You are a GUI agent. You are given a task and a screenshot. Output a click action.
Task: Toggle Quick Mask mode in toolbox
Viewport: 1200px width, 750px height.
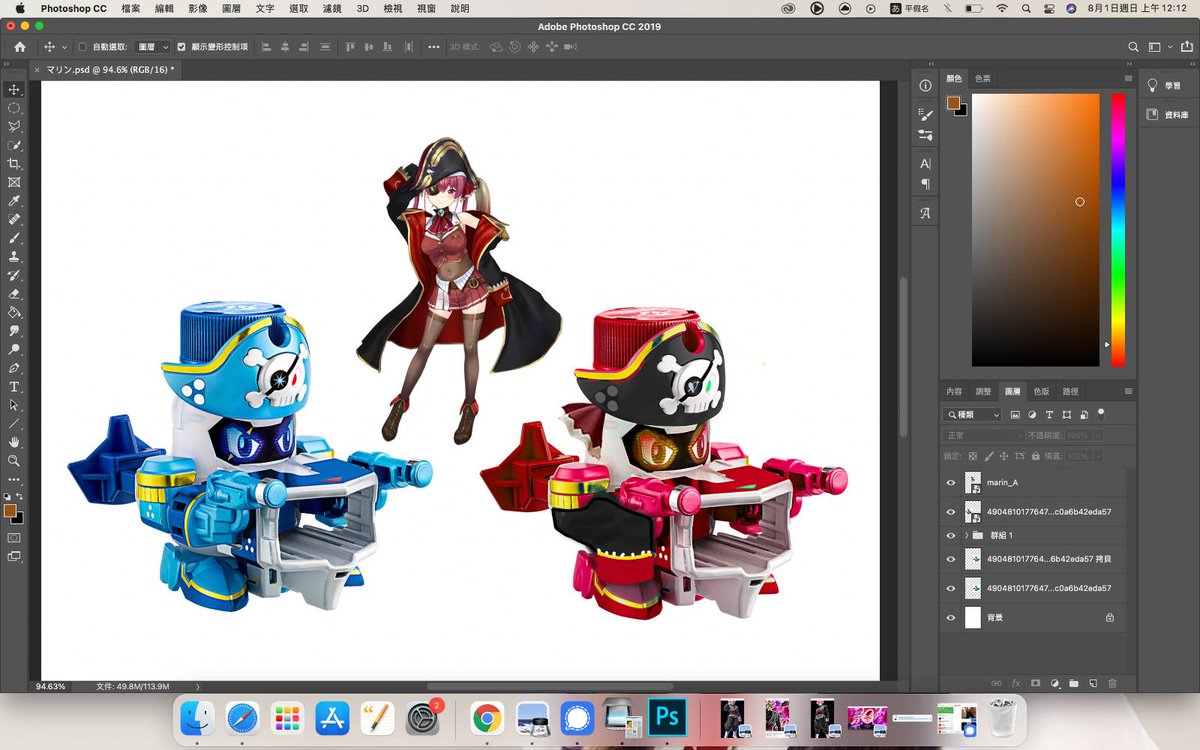coord(14,537)
